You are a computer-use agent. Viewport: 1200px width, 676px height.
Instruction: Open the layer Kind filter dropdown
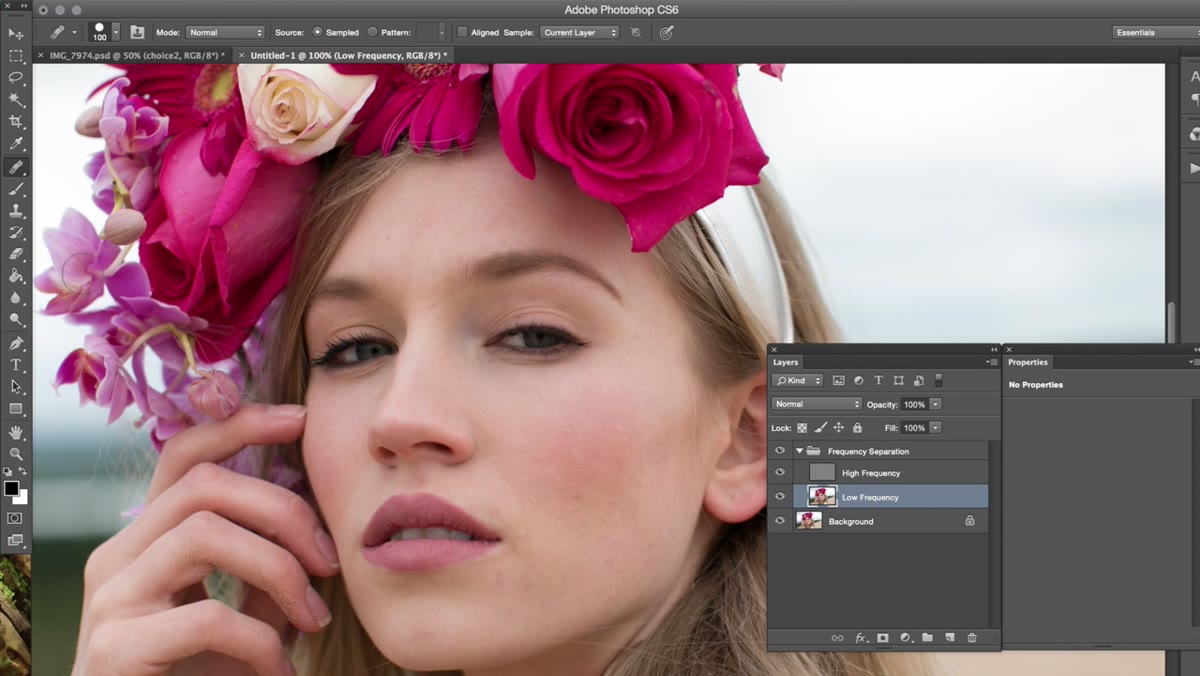799,381
